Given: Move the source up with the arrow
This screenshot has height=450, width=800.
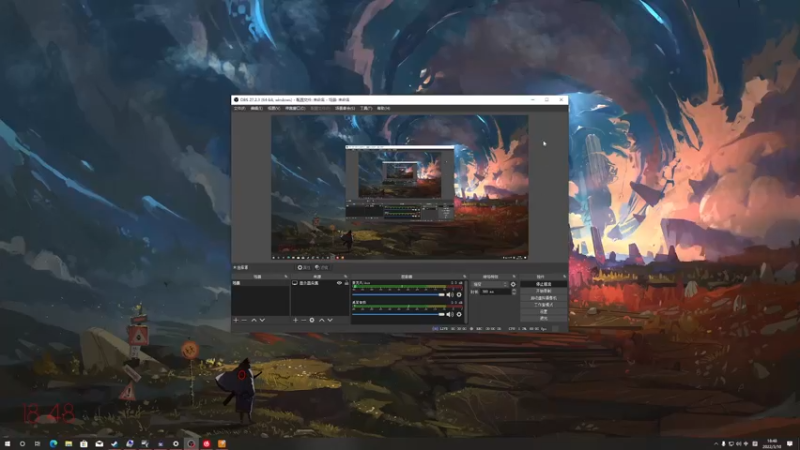Looking at the screenshot, I should point(321,320).
